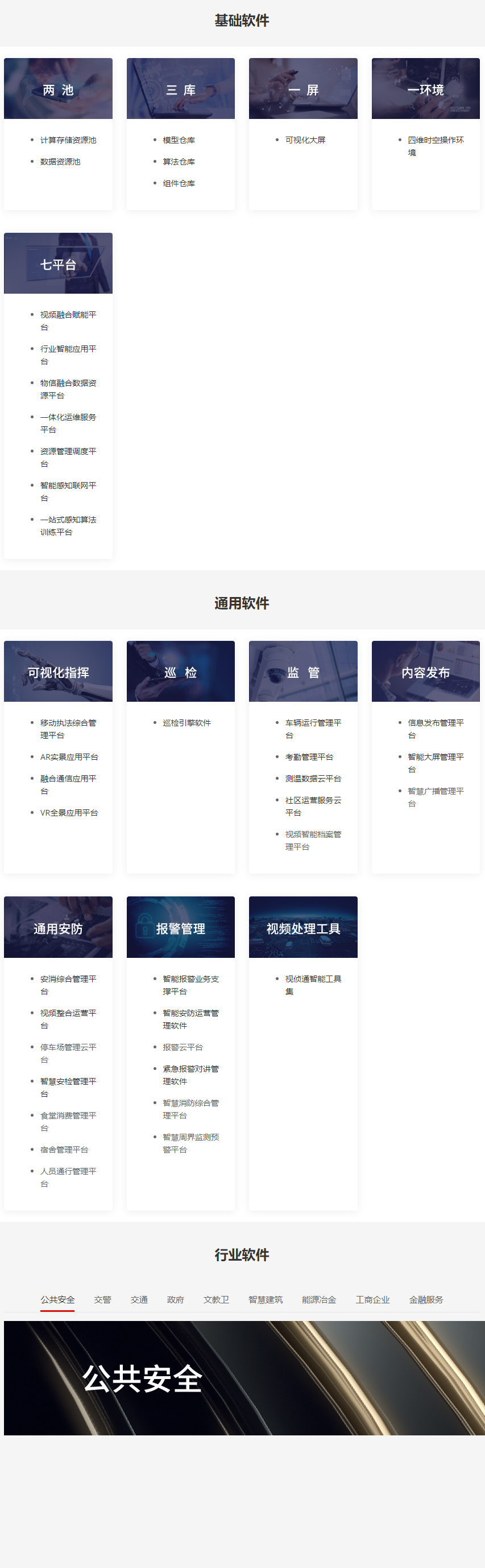The width and height of the screenshot is (485, 1568).
Task: Open 食堂消费管理平台 link
Action: click(68, 1121)
